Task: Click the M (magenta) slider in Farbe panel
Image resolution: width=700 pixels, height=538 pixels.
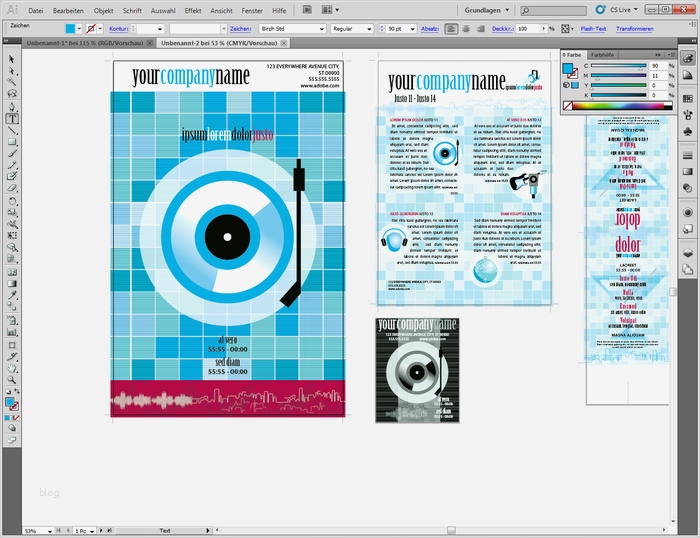Action: pos(618,75)
